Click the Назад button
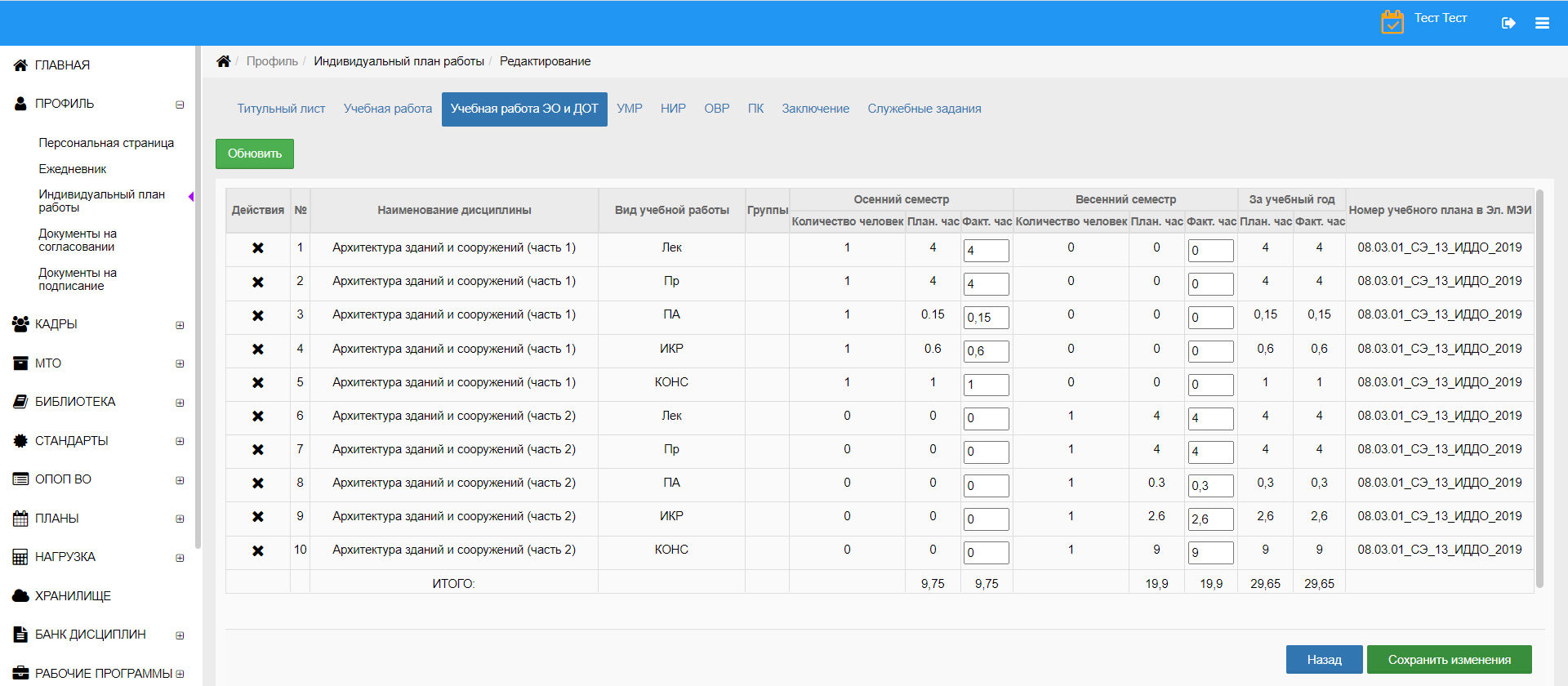Viewport: 1568px width, 686px height. tap(1325, 660)
